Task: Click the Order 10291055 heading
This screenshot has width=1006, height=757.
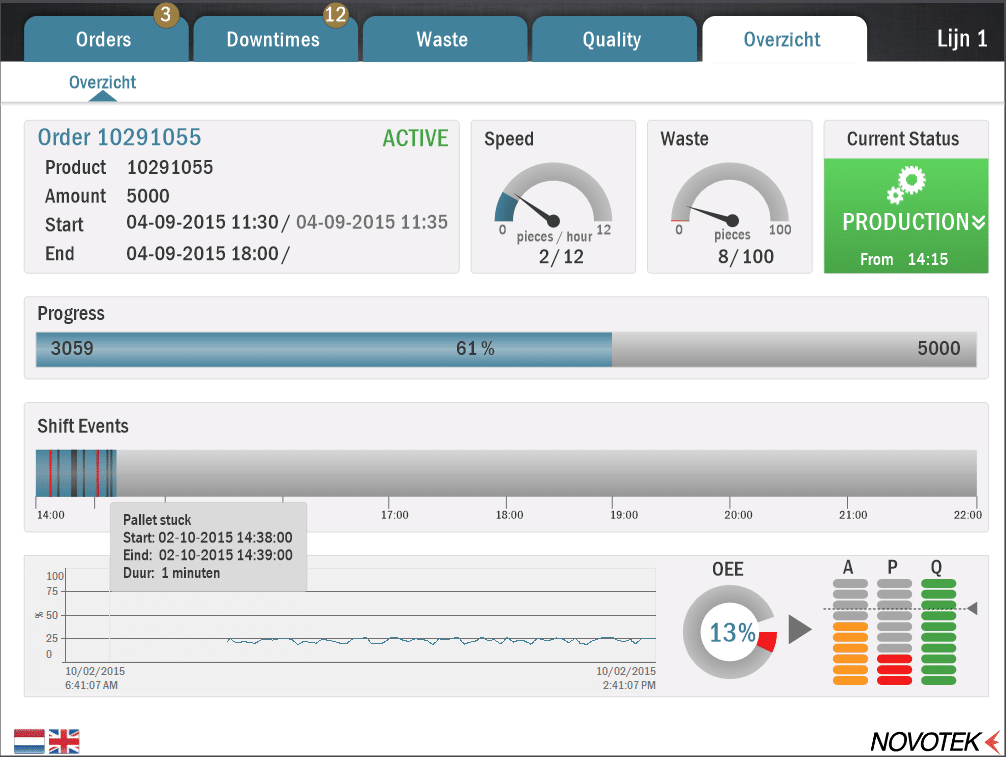Action: 119,138
